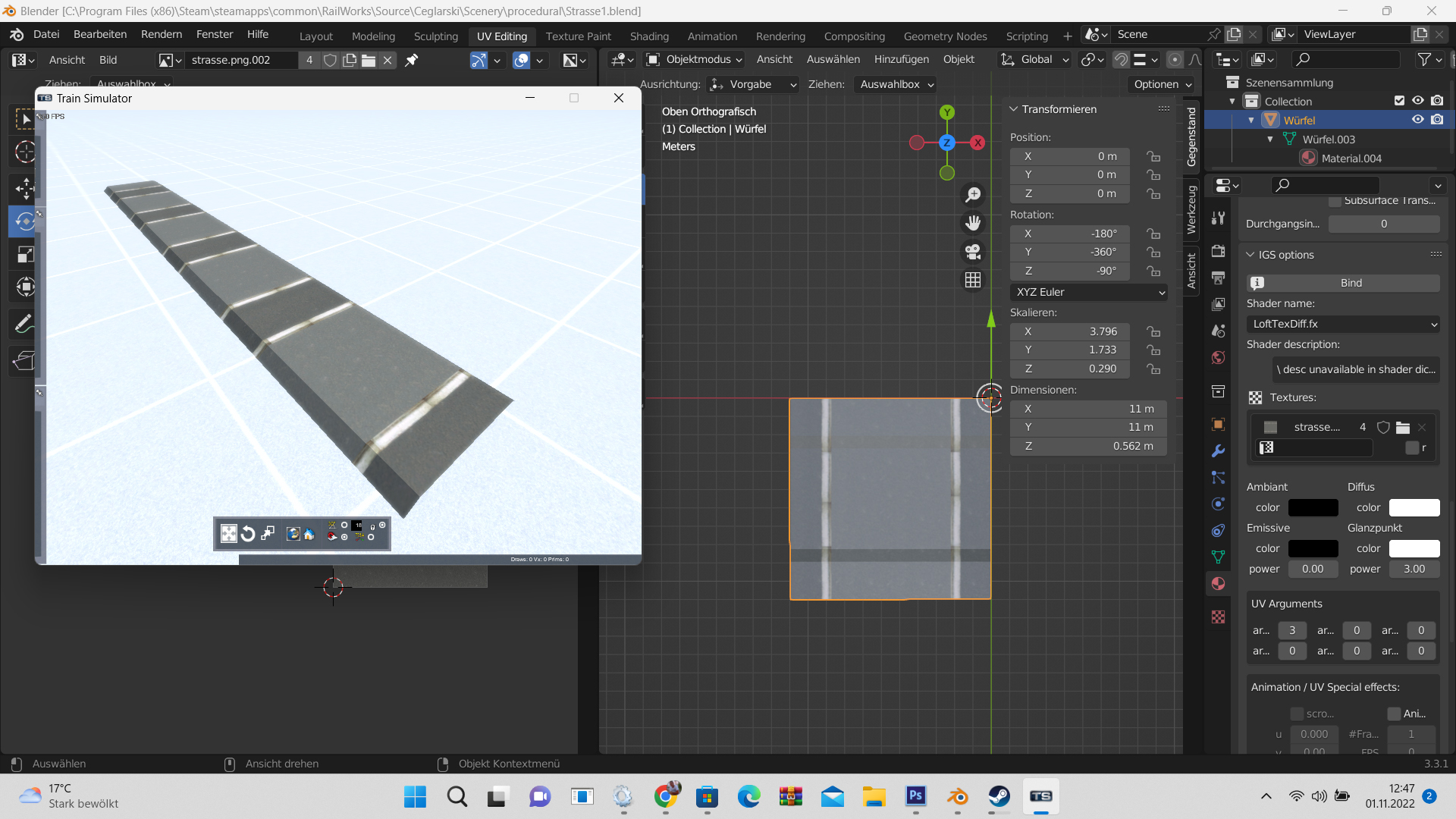Select the Cursor tool in UV editor toolbar
1456x819 pixels.
(25, 152)
